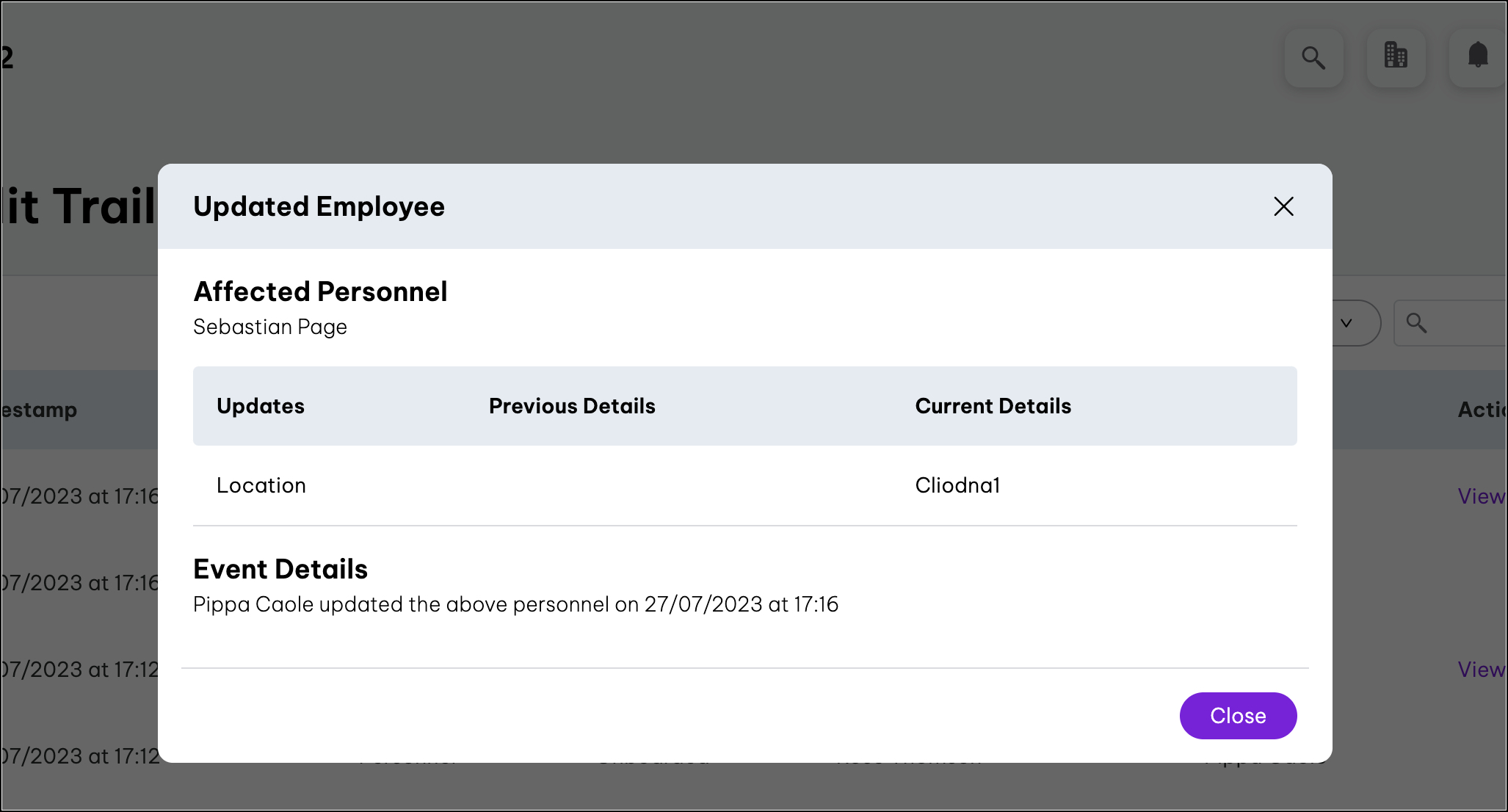Viewport: 1508px width, 812px height.
Task: Open the global search icon
Action: 1313,57
